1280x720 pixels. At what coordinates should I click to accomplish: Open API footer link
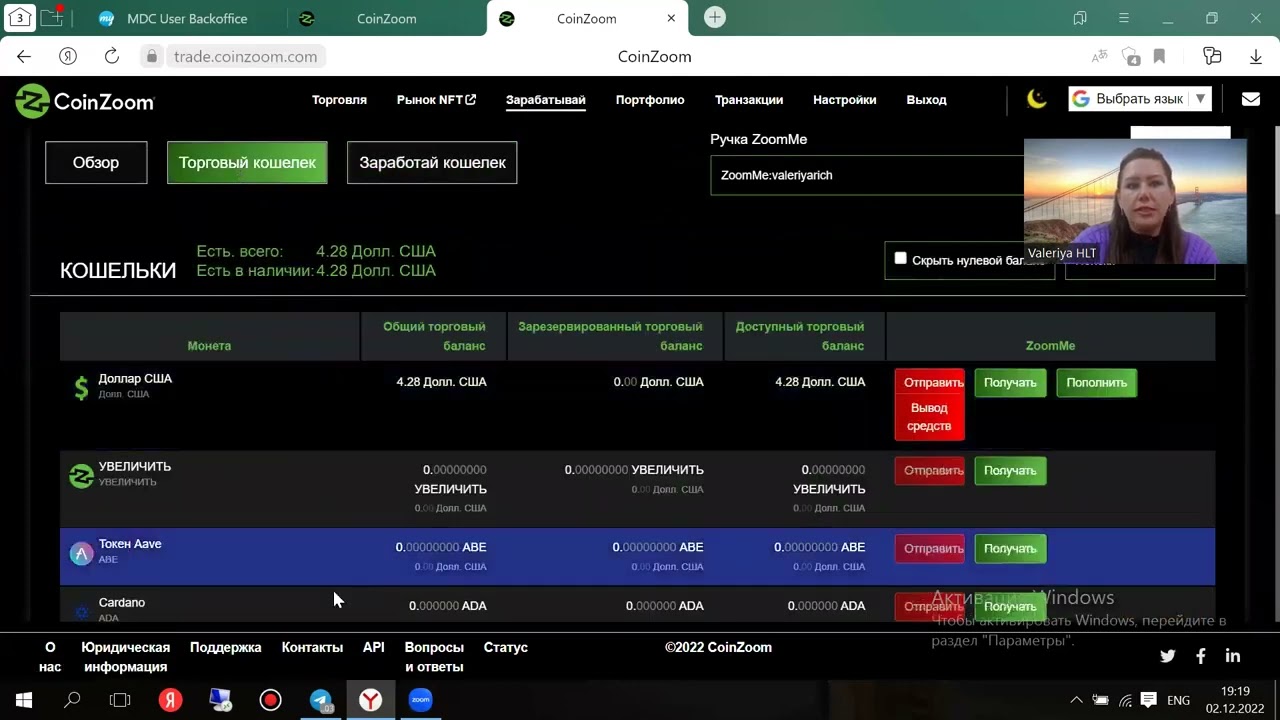pos(374,648)
